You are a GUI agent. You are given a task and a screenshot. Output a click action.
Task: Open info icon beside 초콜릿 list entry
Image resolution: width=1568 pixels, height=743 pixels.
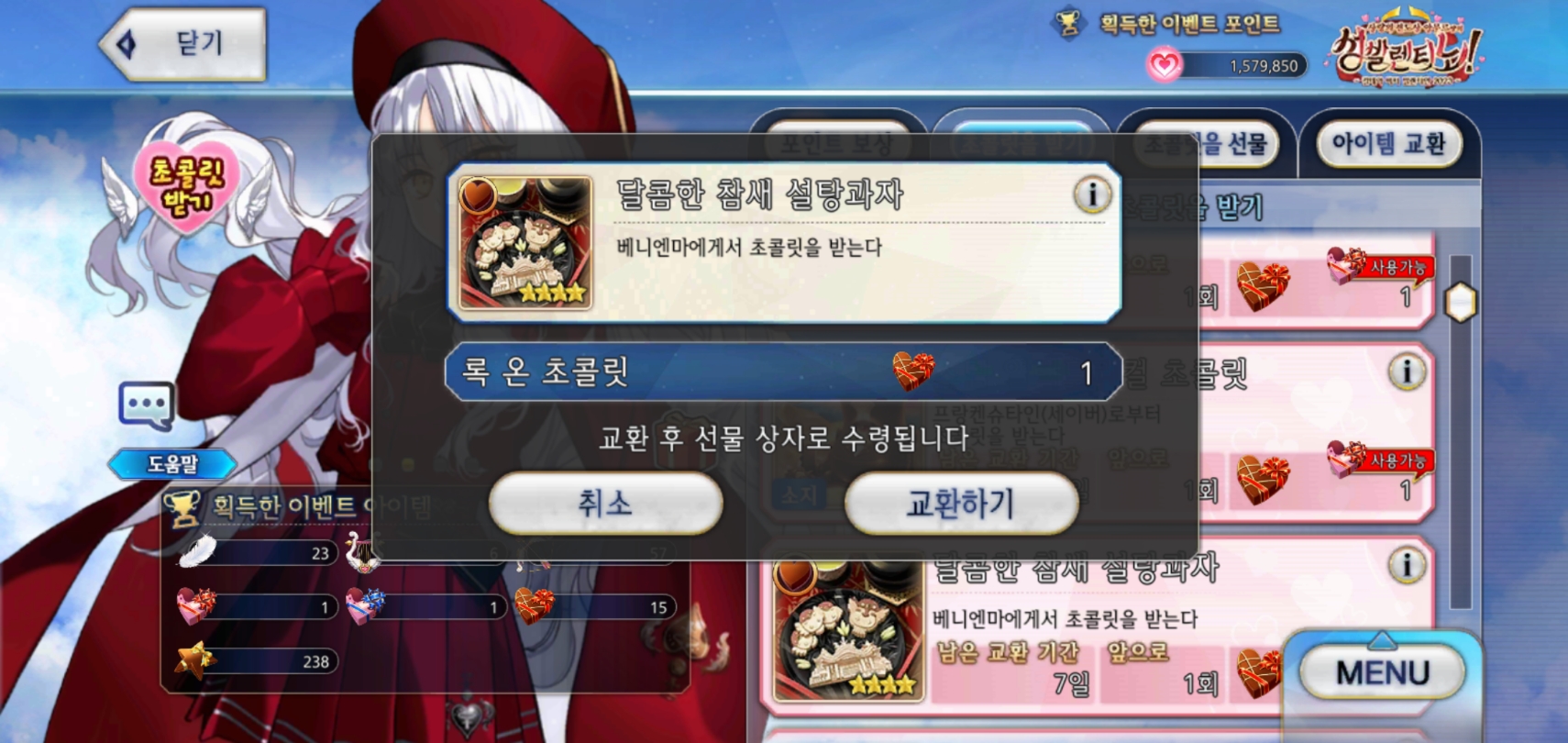pos(1407,371)
